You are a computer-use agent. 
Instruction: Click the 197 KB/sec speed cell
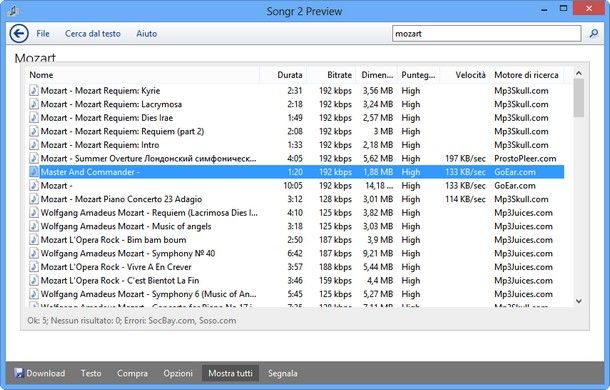pos(465,158)
